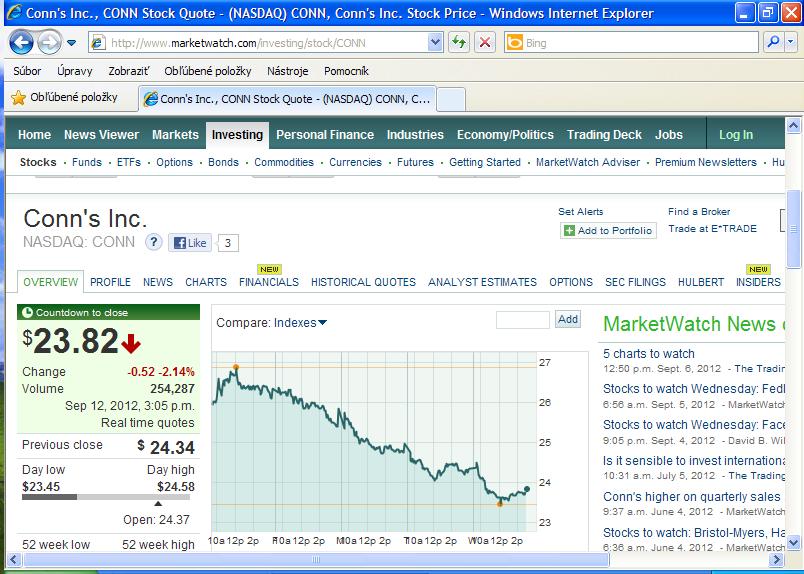Open Personal Finance navigation item
804x574 pixels.
[x=325, y=135]
